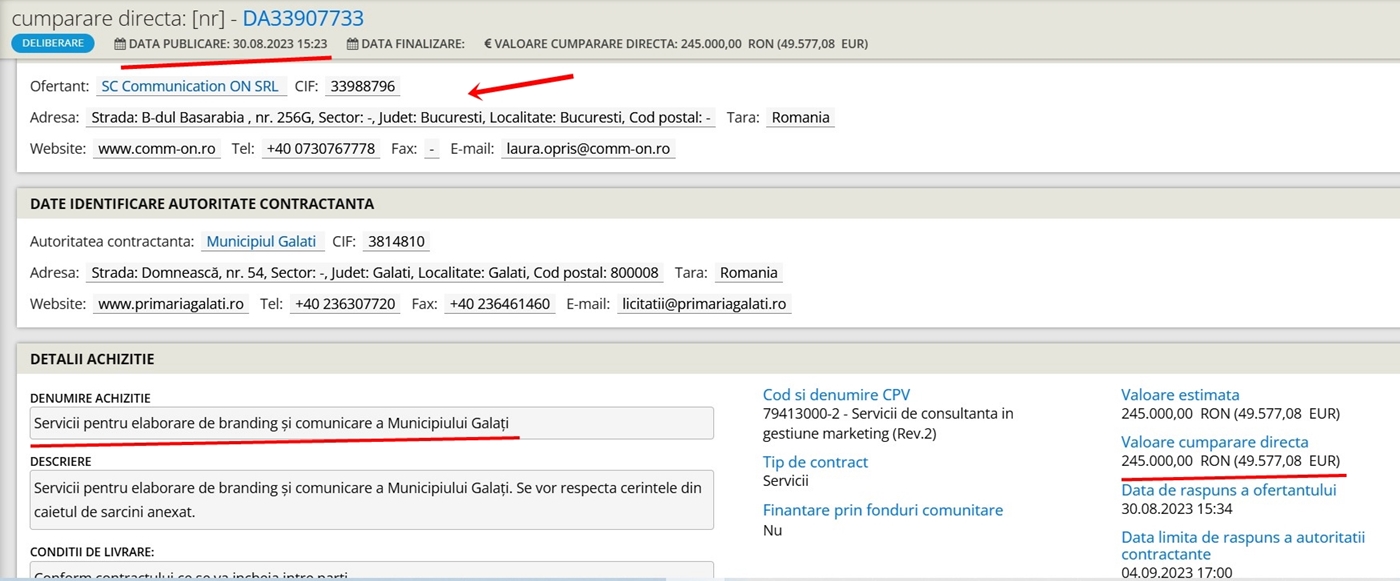Click the euro icon before Valoare Cumparare Directa
The width and height of the screenshot is (1400, 581).
click(488, 44)
